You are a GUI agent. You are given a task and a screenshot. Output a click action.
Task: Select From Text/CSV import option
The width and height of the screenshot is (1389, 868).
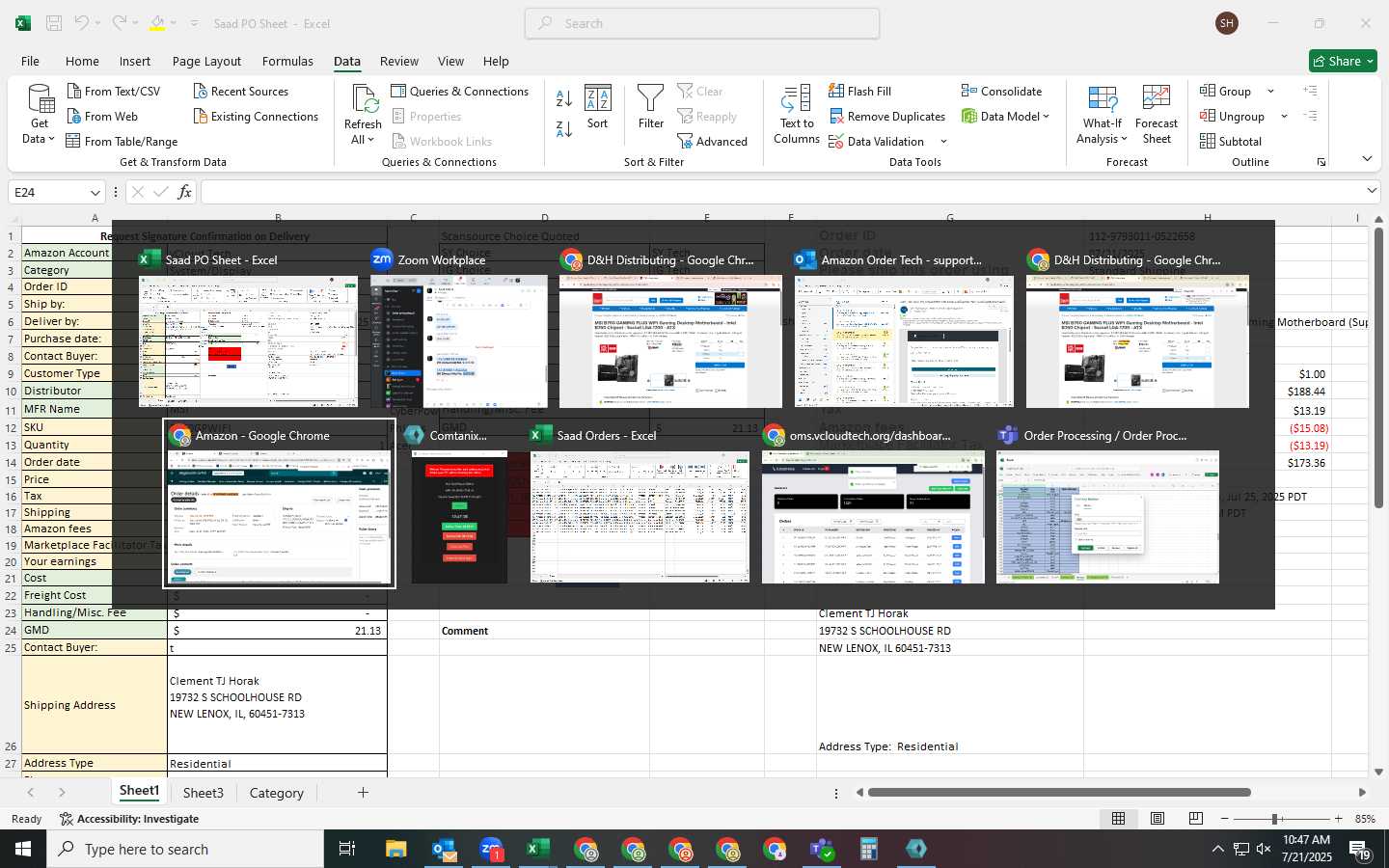[113, 92]
